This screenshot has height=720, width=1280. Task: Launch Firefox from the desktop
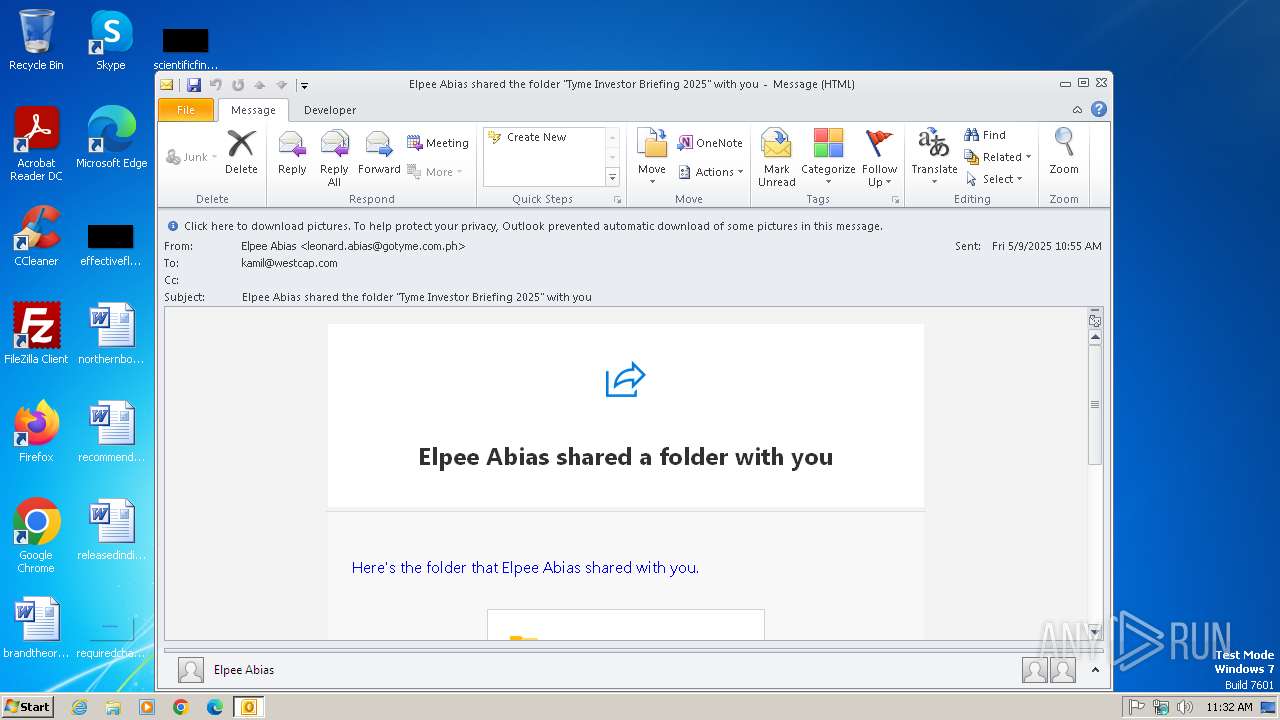pos(36,433)
